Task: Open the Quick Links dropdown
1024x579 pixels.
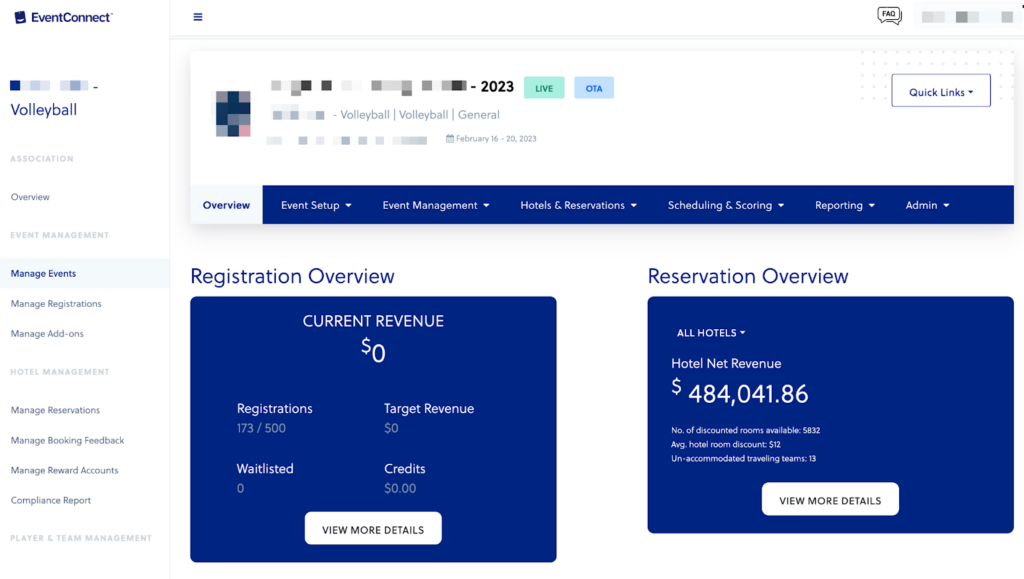Action: coord(939,90)
